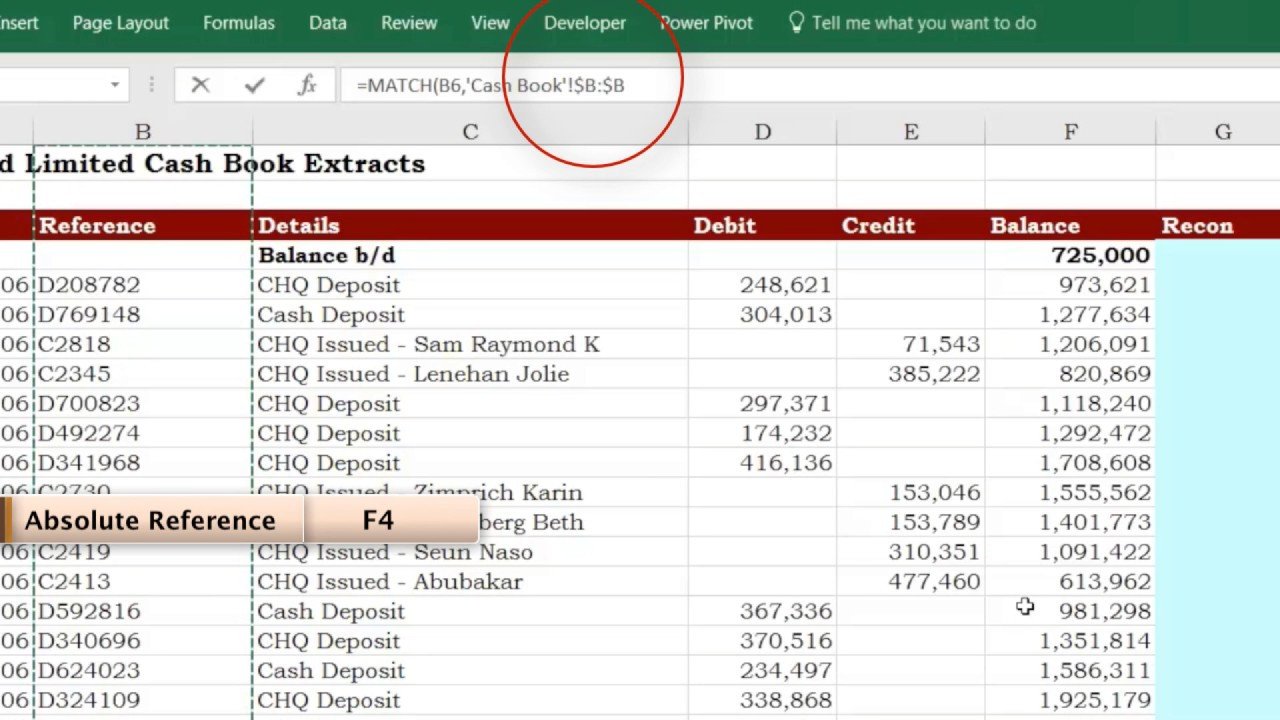This screenshot has height=720, width=1280.
Task: Select reference cell D492274
Action: pyautogui.click(x=143, y=433)
